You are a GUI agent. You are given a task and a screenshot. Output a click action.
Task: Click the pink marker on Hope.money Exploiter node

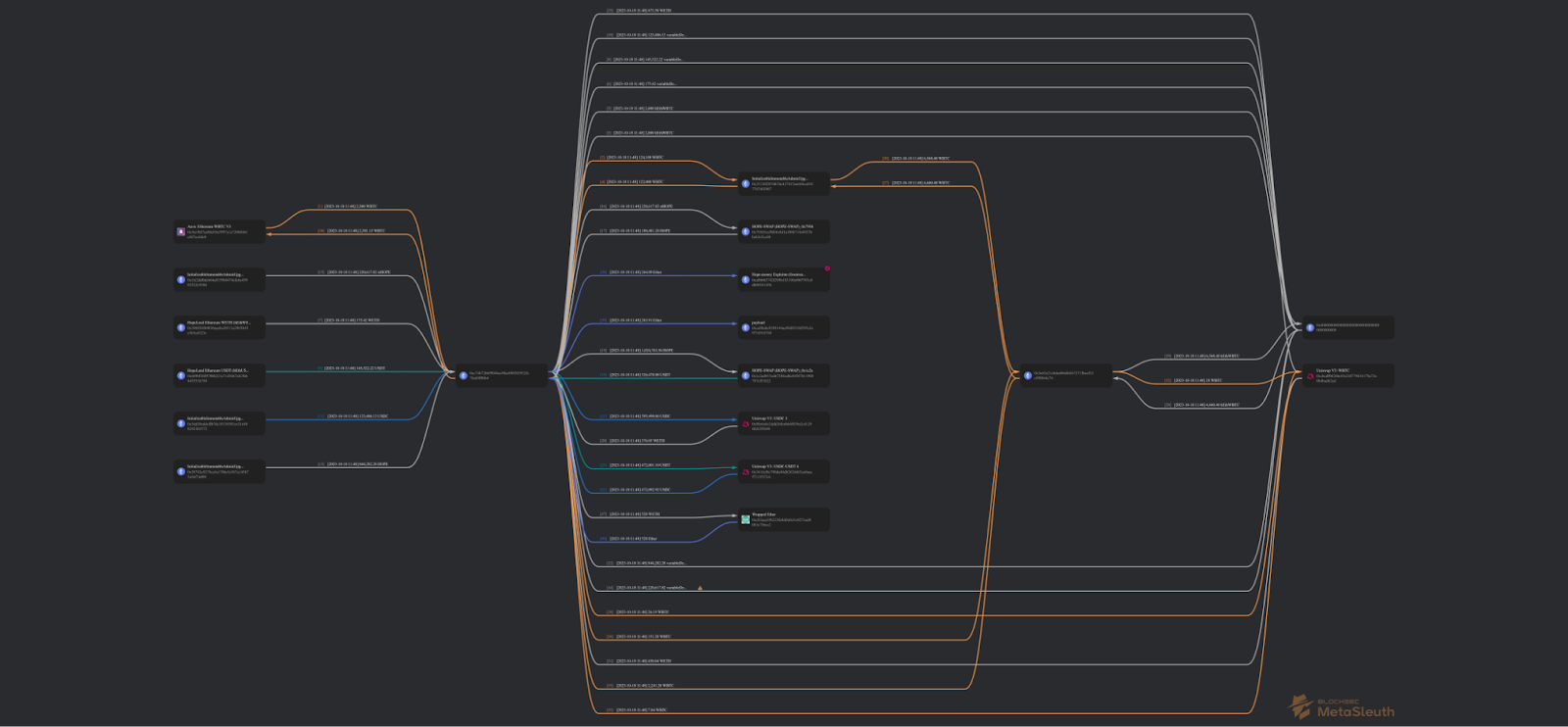pos(827,268)
